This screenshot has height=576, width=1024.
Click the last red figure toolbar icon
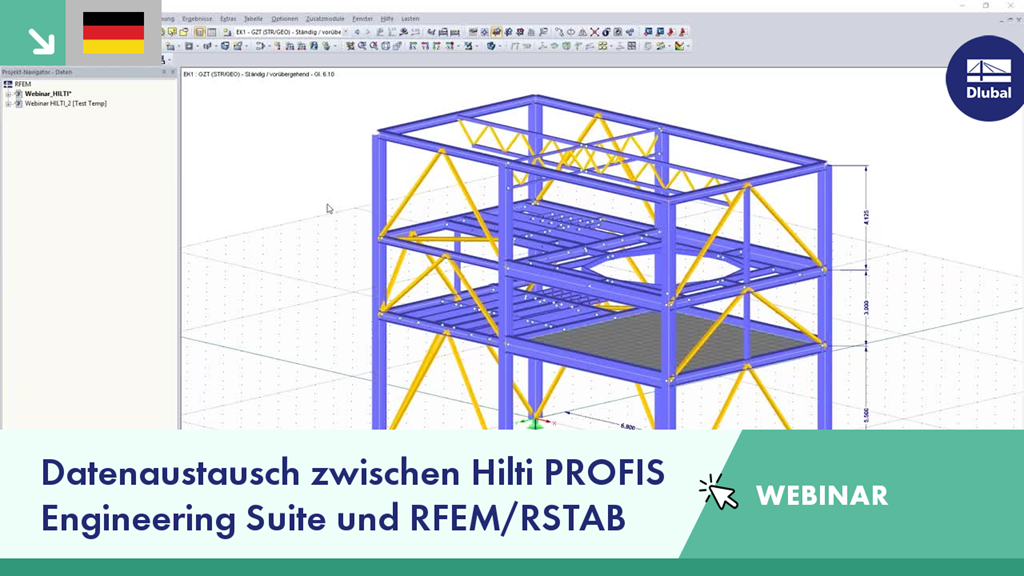click(x=682, y=32)
